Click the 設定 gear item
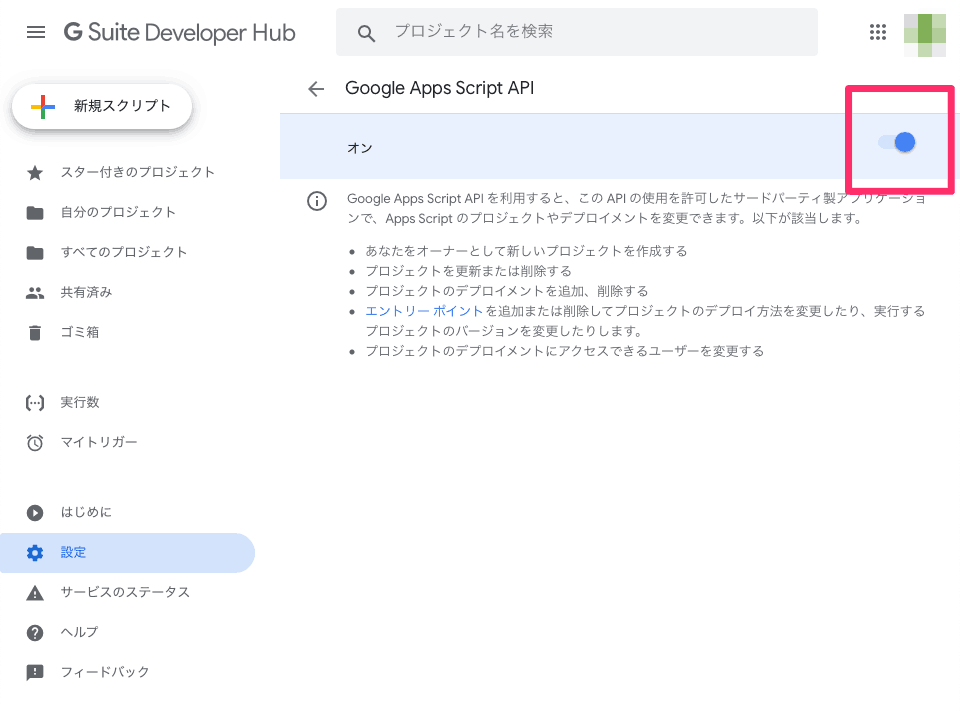 point(73,552)
